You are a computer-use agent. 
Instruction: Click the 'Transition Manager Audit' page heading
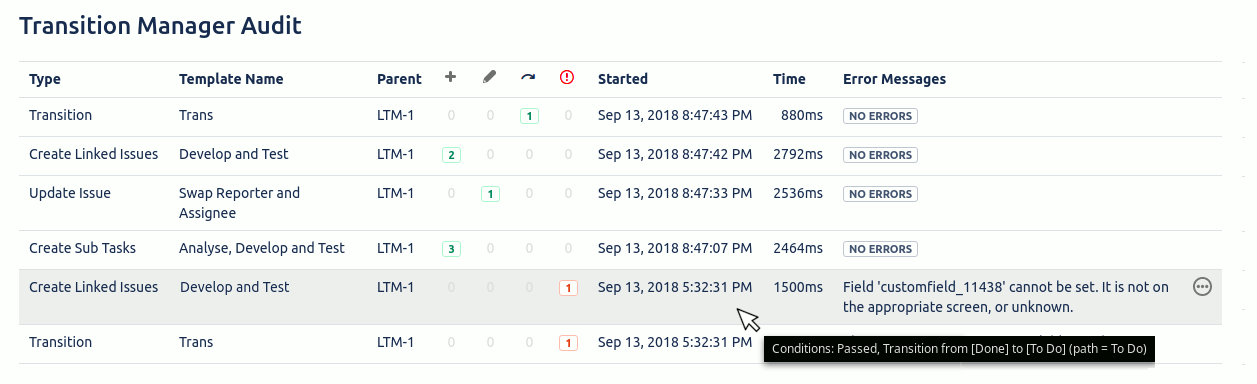(x=160, y=26)
